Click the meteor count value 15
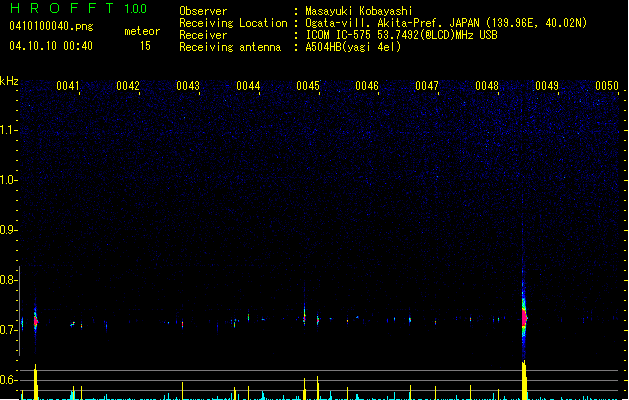 coord(145,46)
